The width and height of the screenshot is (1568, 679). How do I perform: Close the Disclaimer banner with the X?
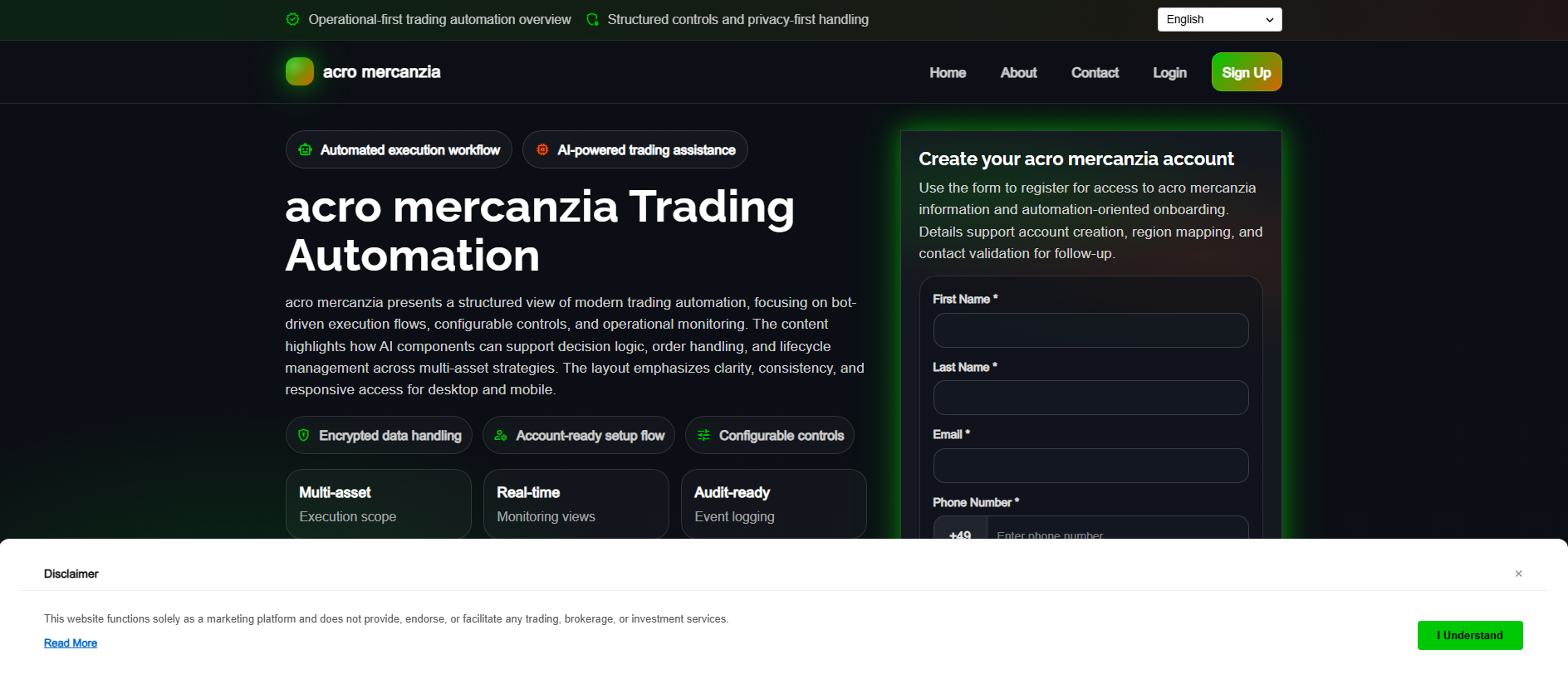[x=1518, y=574]
